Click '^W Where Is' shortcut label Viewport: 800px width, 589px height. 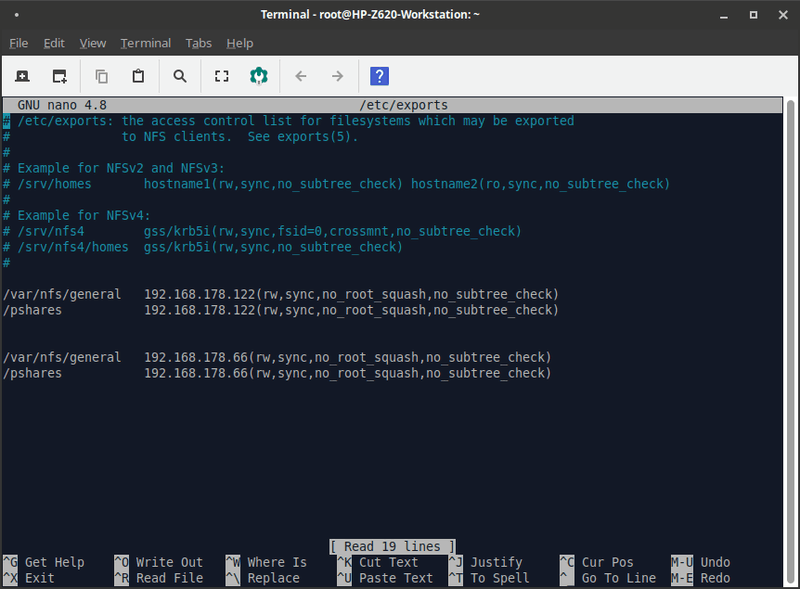pyautogui.click(x=266, y=562)
